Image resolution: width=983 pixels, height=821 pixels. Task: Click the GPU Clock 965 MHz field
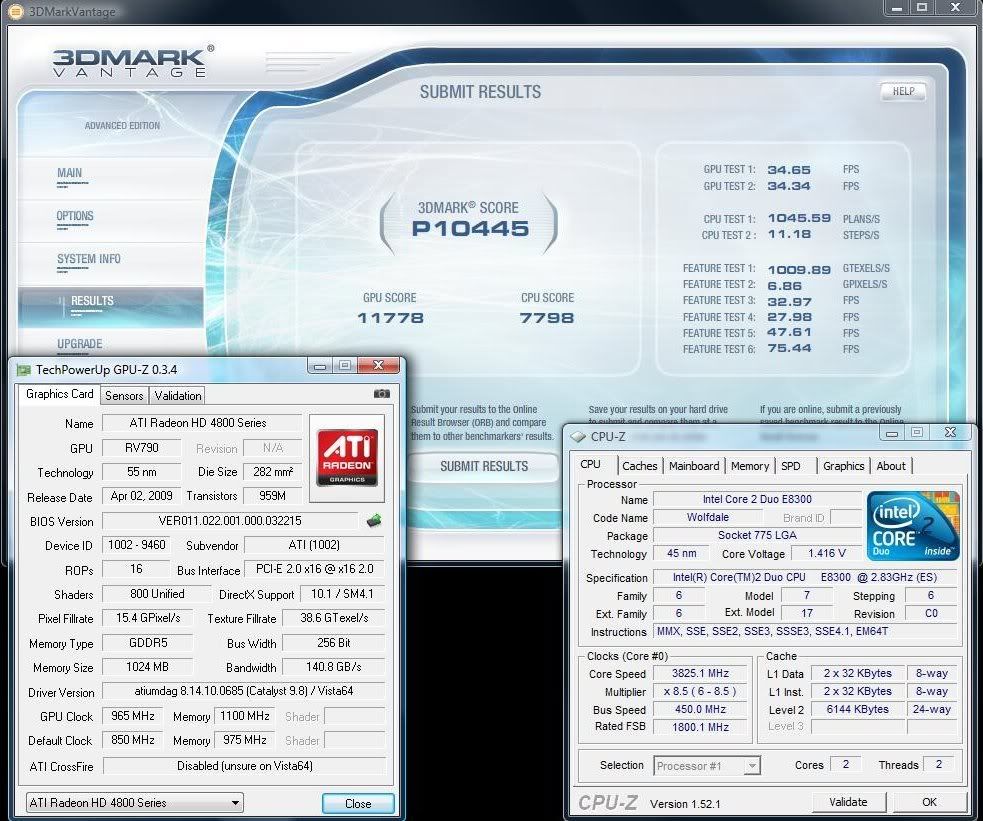point(132,716)
